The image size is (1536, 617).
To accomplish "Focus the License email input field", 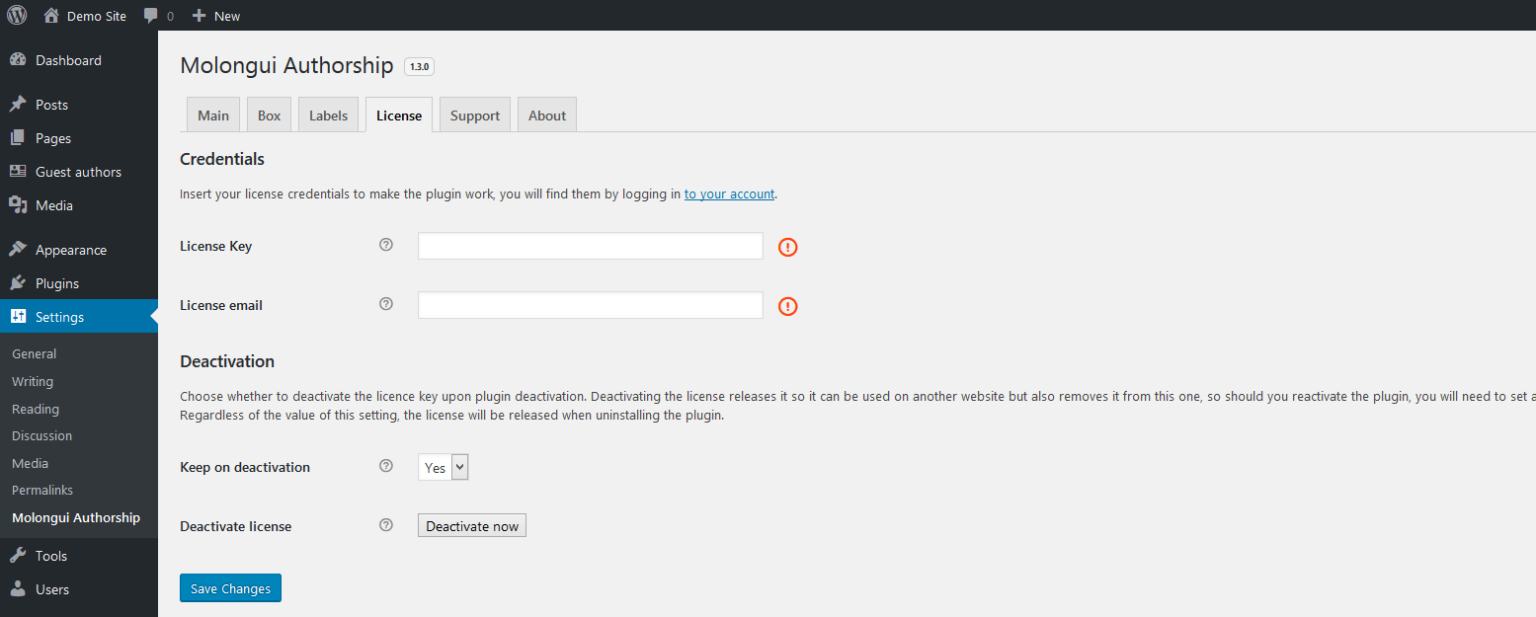I will (590, 305).
